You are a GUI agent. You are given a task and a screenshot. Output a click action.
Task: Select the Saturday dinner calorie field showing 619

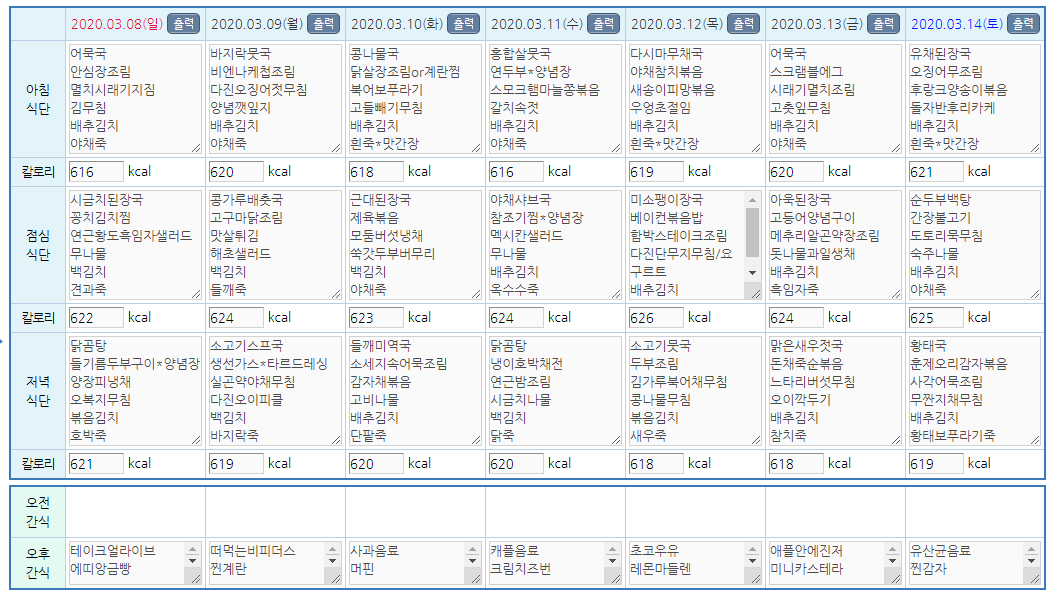click(x=936, y=464)
